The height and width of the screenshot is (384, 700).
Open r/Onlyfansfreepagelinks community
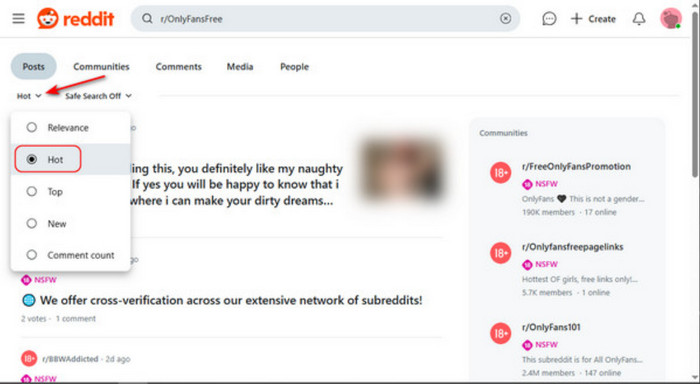[x=573, y=247]
